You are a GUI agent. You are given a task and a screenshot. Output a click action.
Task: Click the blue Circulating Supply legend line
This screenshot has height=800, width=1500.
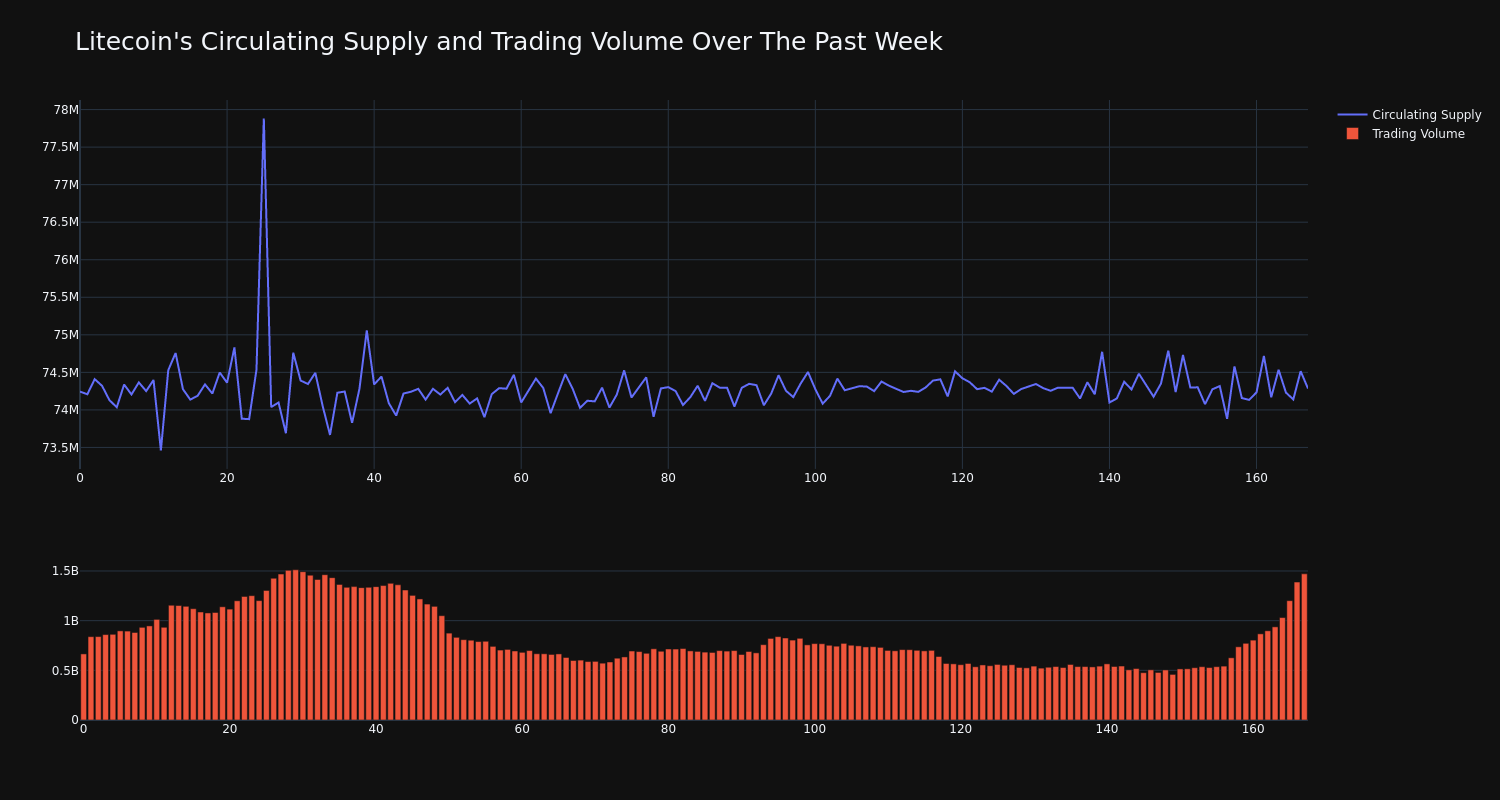[1352, 115]
